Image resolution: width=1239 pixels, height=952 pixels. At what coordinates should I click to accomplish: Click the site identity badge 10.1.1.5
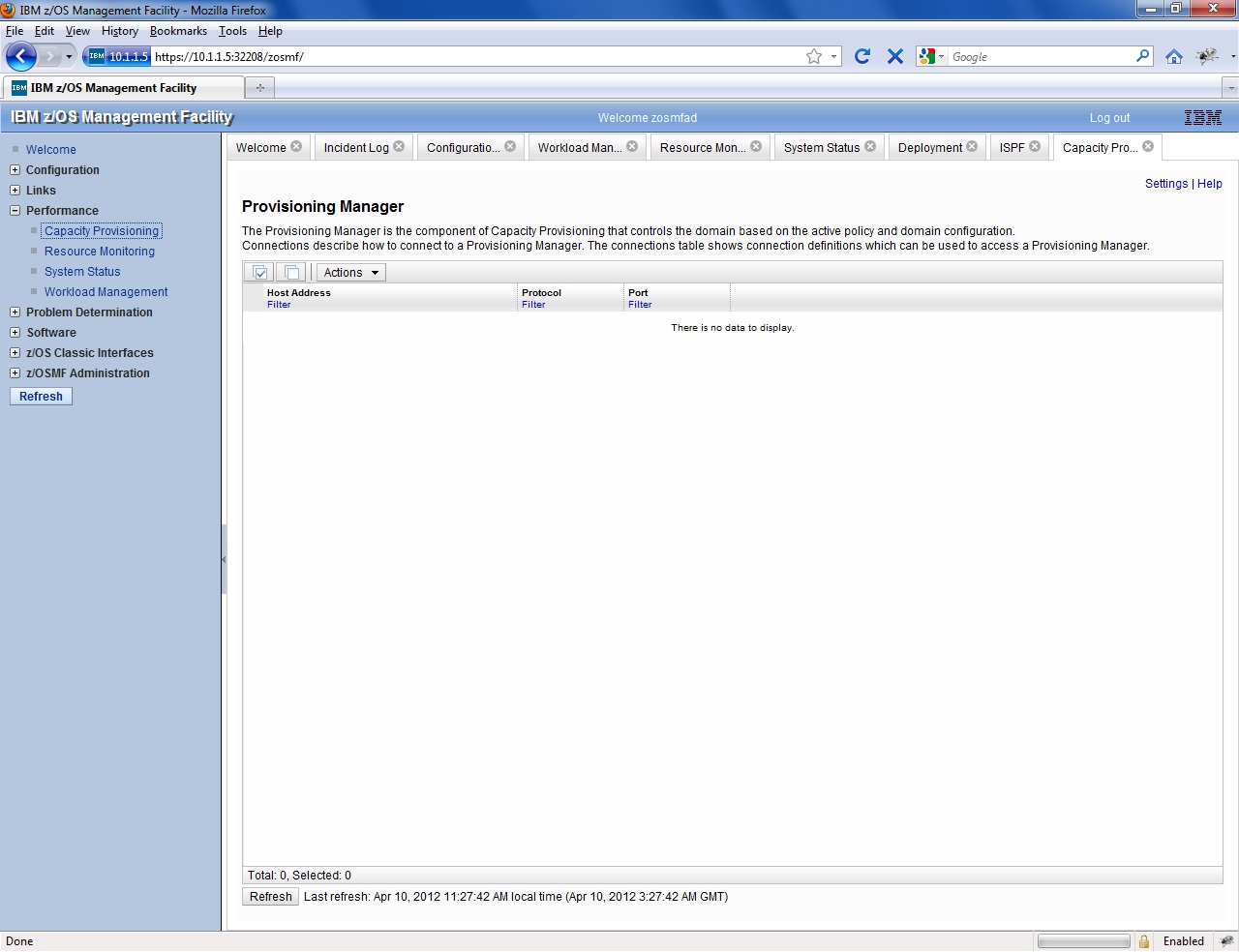[117, 56]
